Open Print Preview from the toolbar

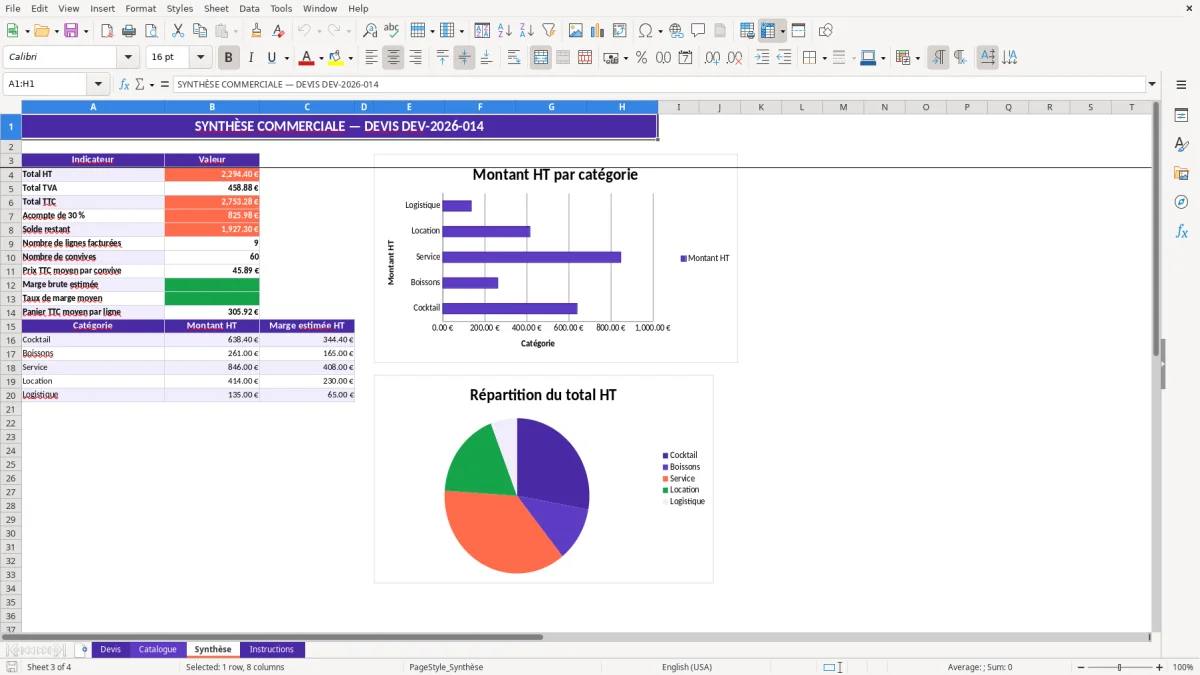(x=151, y=31)
